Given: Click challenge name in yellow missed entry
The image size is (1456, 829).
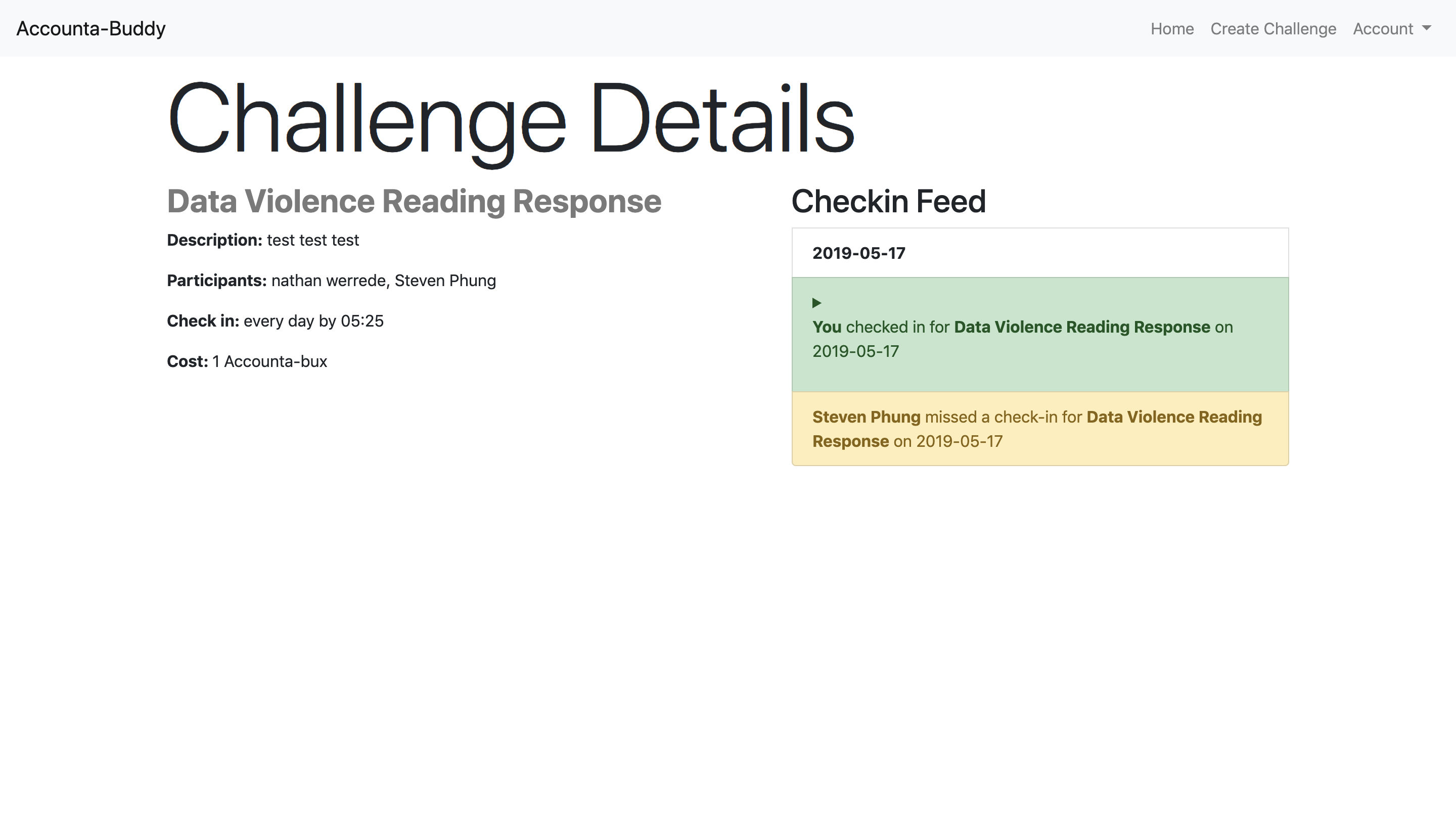Looking at the screenshot, I should pyautogui.click(x=1037, y=429).
